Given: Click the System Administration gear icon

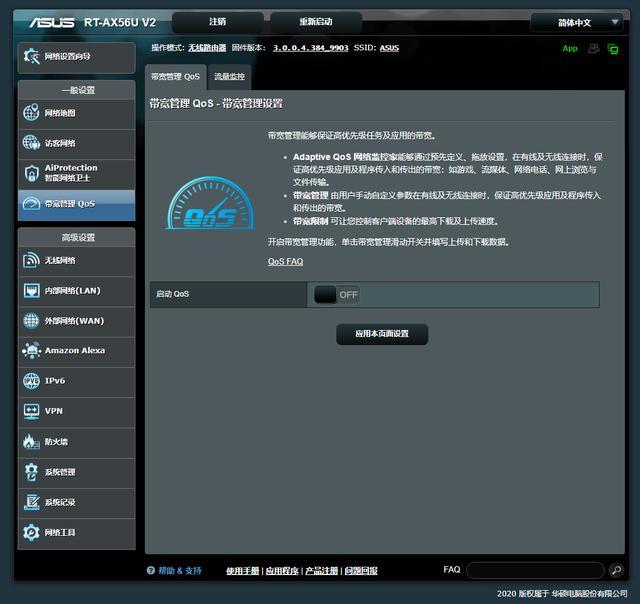Looking at the screenshot, I should 31,472.
